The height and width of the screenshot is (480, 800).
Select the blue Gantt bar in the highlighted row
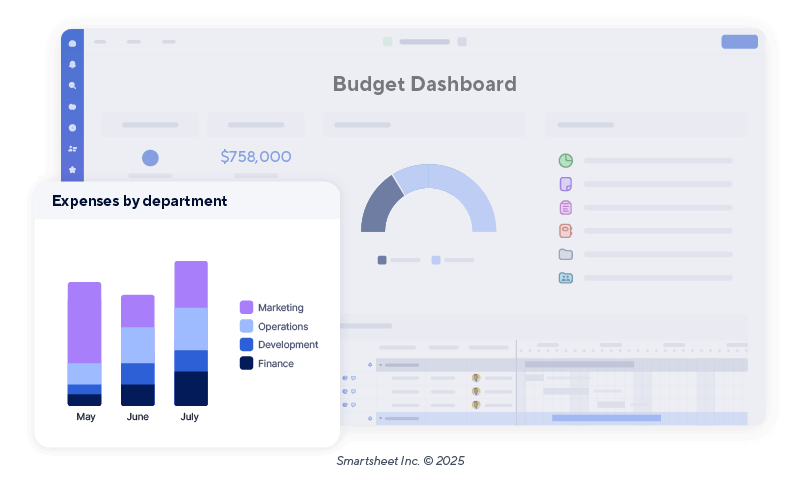click(x=606, y=418)
